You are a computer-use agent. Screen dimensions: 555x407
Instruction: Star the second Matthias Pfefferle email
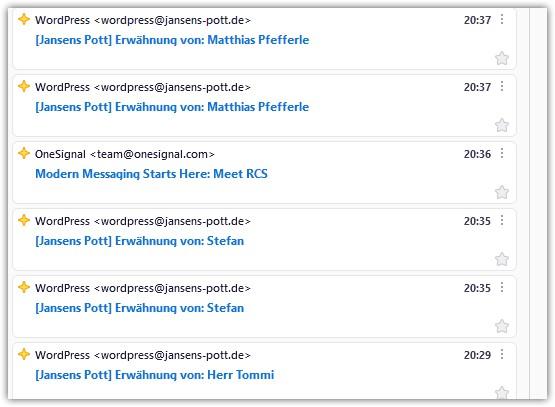point(502,125)
